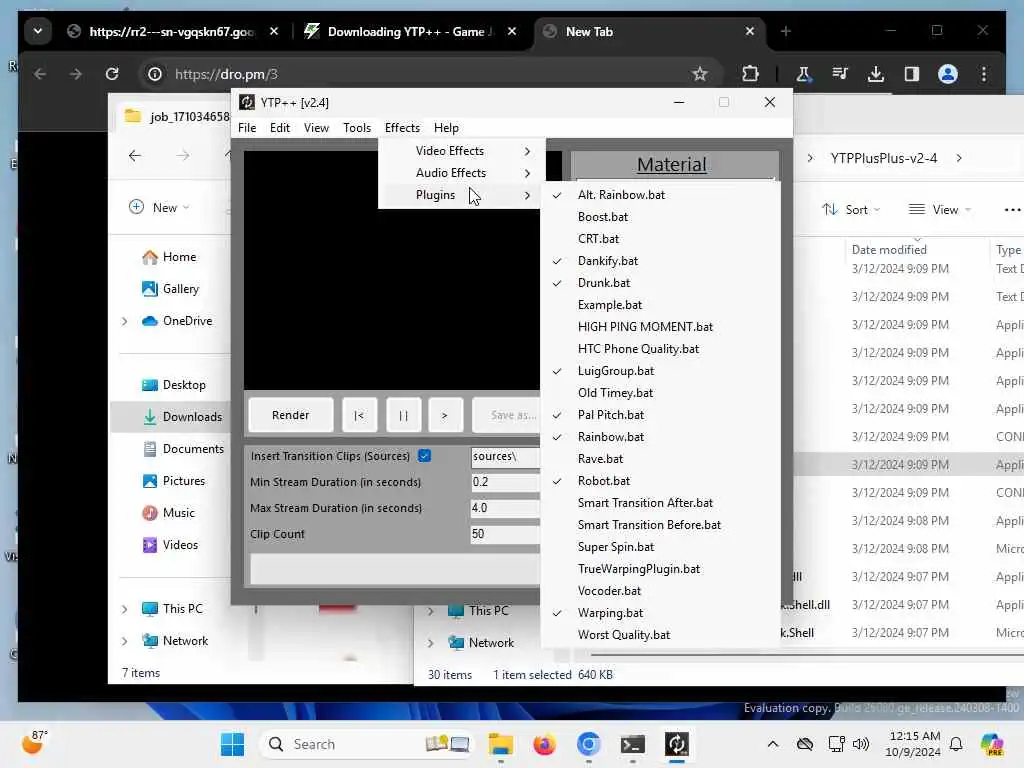Open the browser tab search dropdown
Screen dimensions: 1024x768
click(38, 31)
